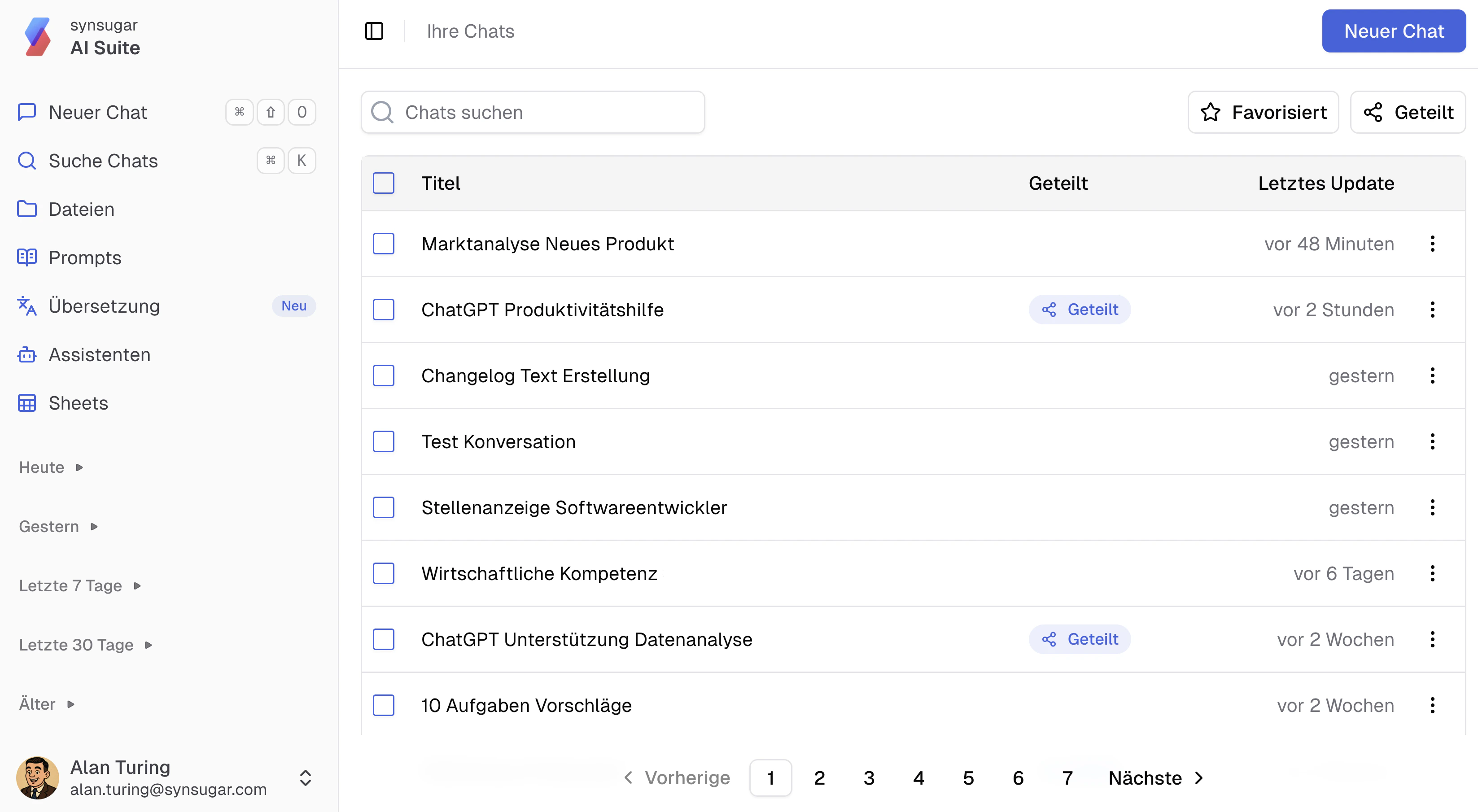Select Suche Chats in the sidebar
This screenshot has height=812, width=1478.
point(103,161)
